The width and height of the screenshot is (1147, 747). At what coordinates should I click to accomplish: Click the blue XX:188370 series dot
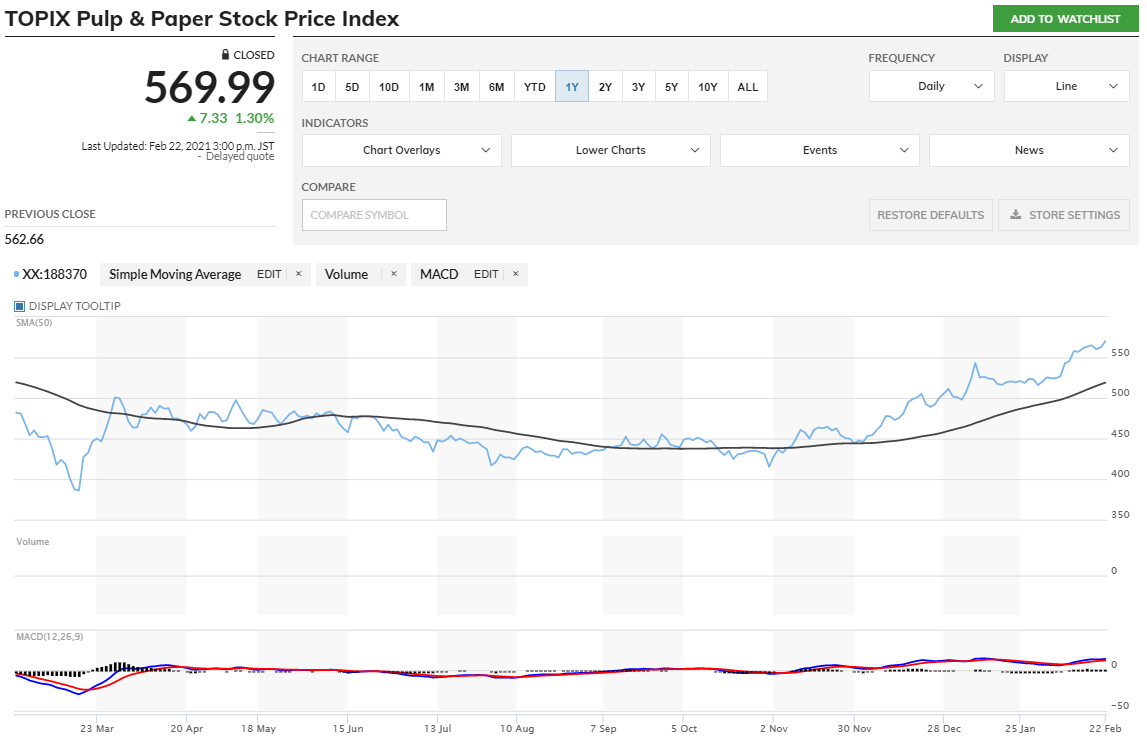tap(17, 274)
